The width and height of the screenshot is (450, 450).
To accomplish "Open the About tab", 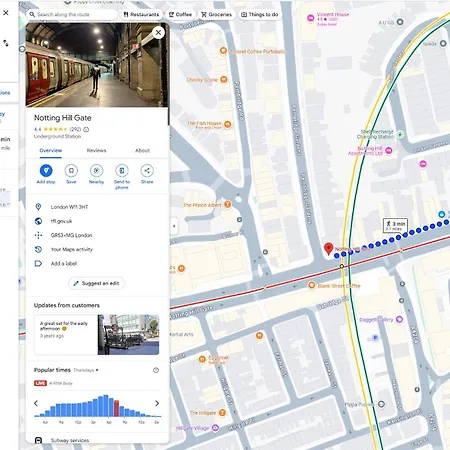I will click(142, 150).
